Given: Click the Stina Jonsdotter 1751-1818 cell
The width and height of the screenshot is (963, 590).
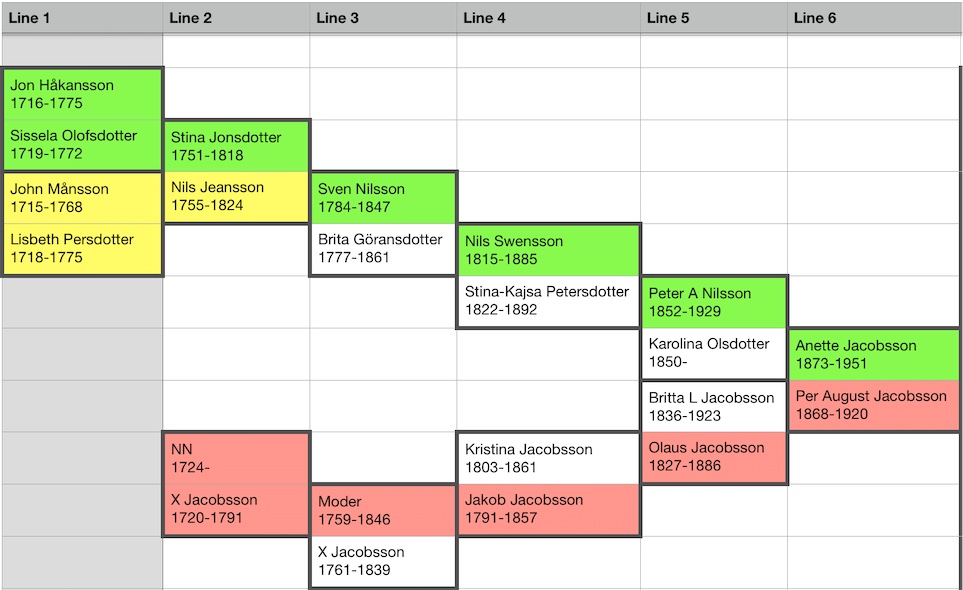Looking at the screenshot, I should pyautogui.click(x=236, y=146).
